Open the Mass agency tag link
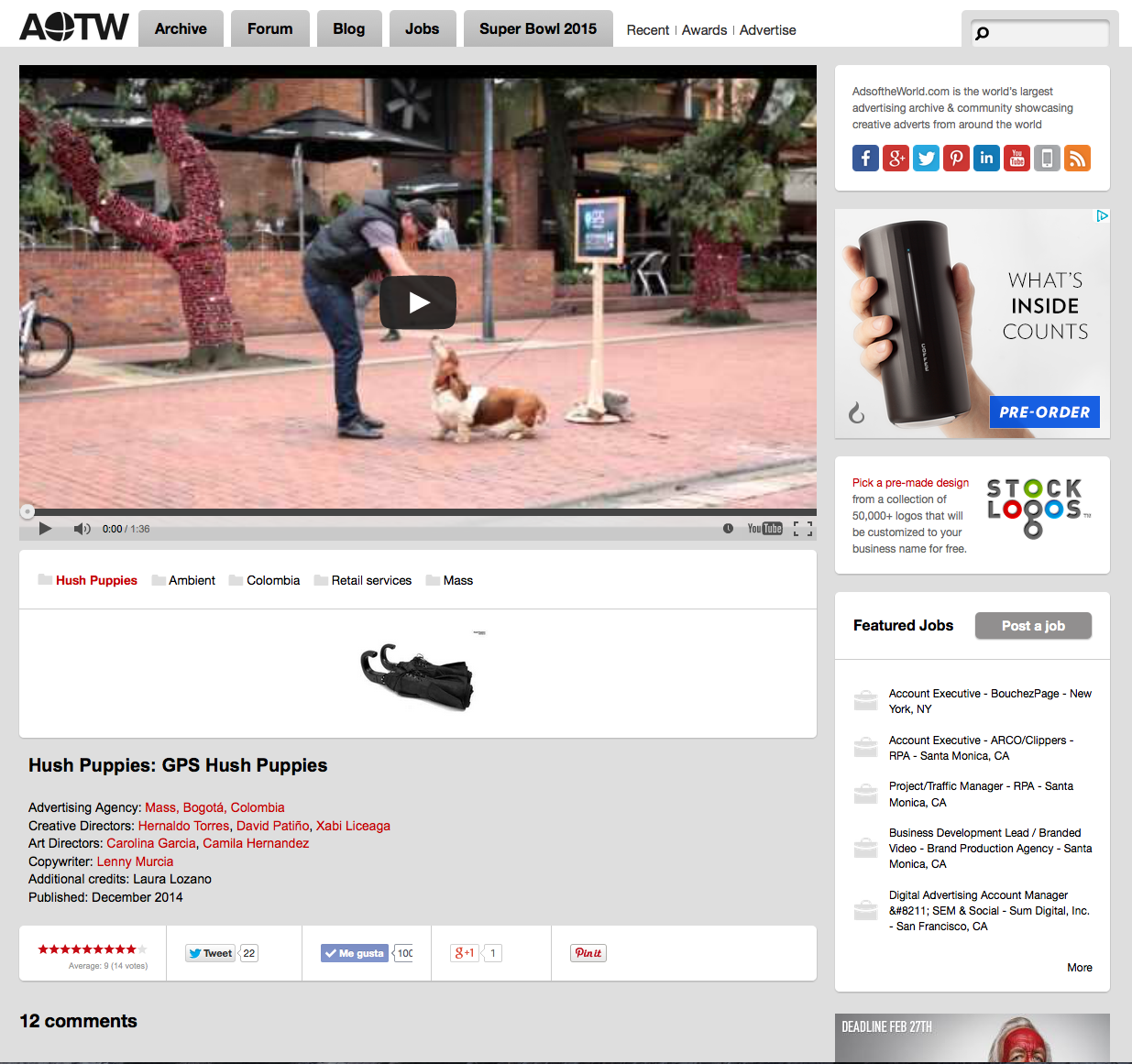1132x1064 pixels. tap(458, 580)
